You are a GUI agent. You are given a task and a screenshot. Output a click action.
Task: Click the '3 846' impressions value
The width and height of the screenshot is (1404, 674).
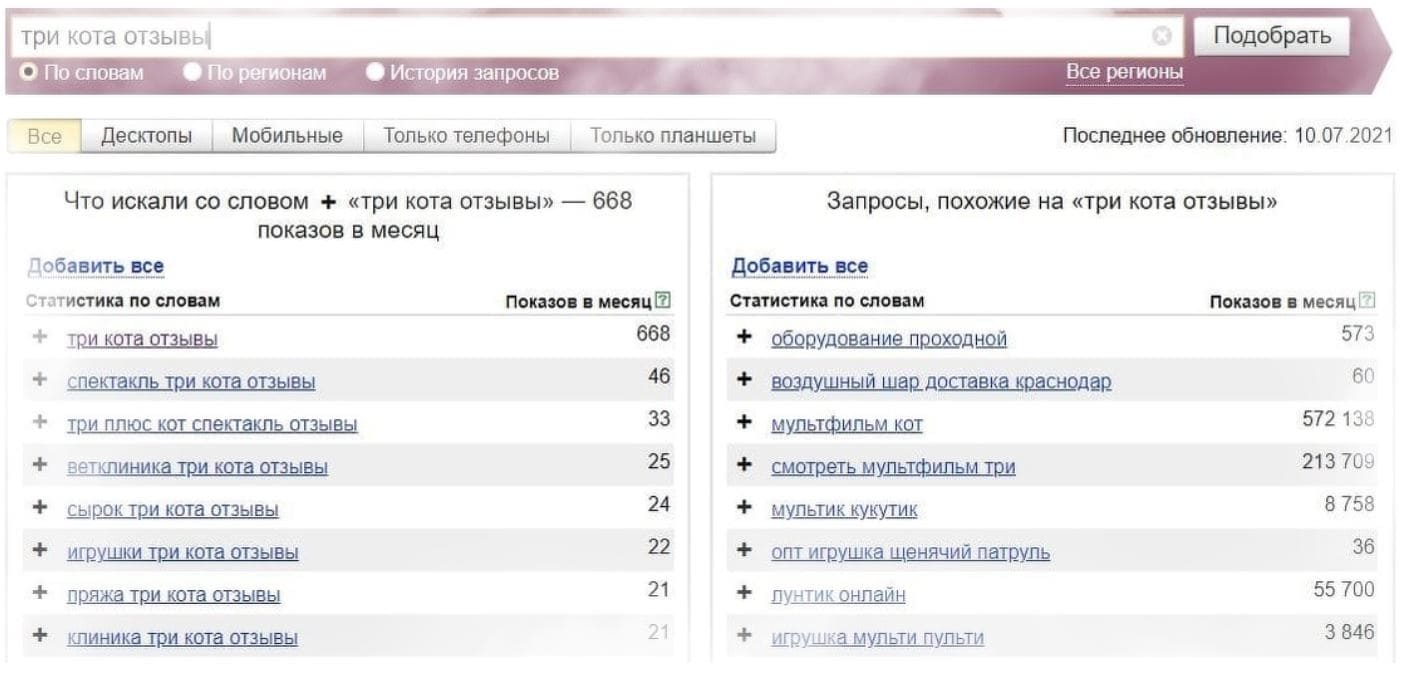pos(1350,632)
